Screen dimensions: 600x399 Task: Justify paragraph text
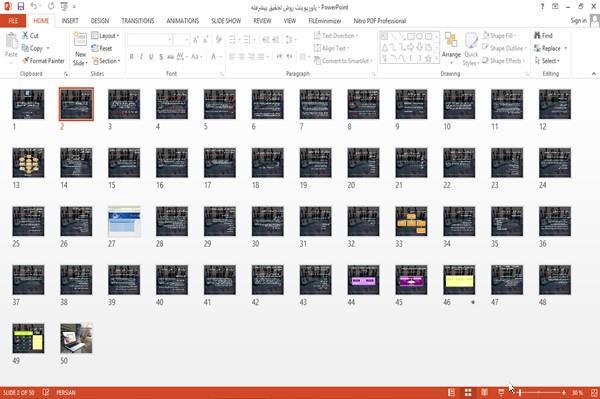click(261, 57)
